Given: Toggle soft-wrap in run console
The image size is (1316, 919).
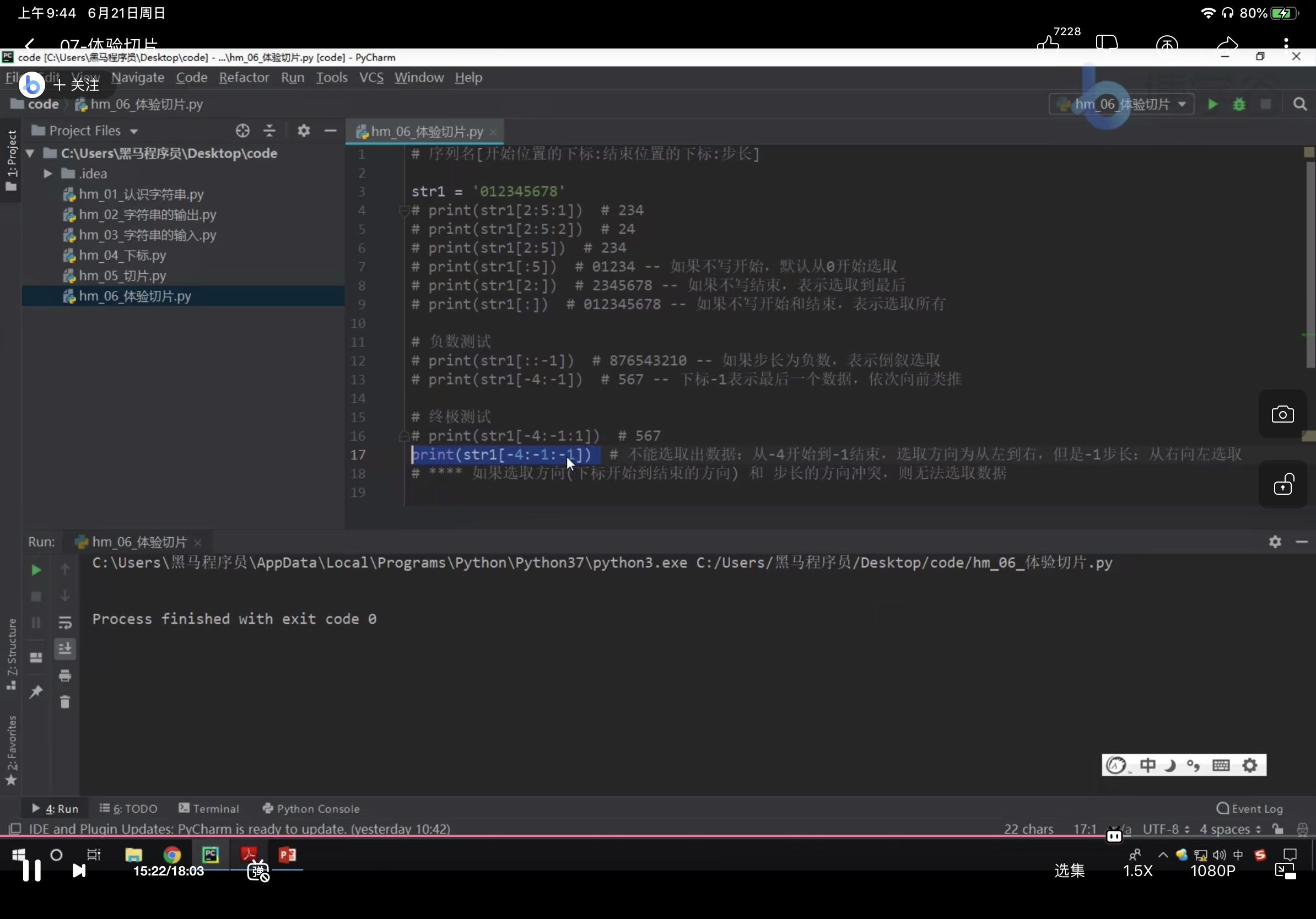Looking at the screenshot, I should 65,622.
